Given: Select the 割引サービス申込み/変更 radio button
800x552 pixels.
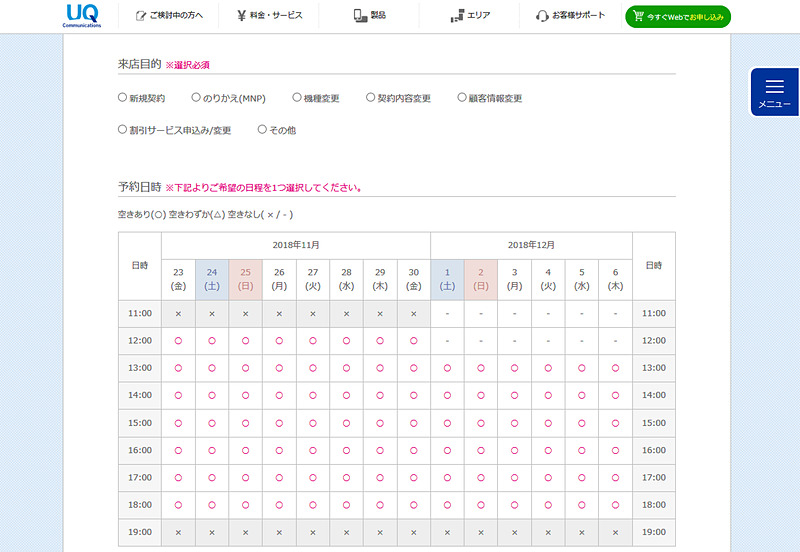Looking at the screenshot, I should 122,129.
